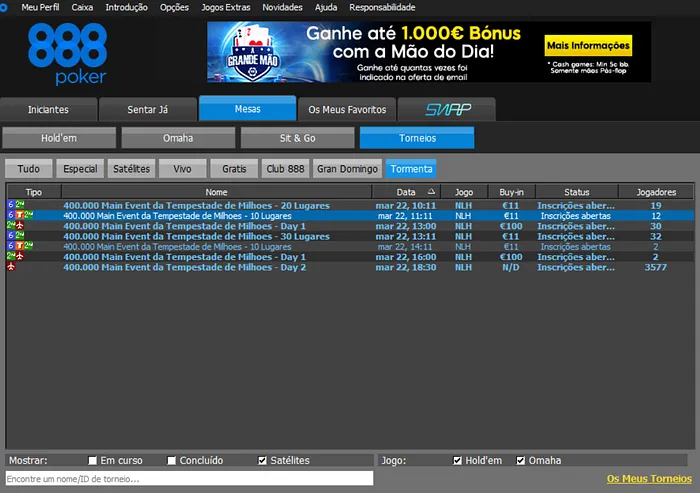Select the Hold'em game type tab
Image resolution: width=700 pixels, height=493 pixels.
pos(59,138)
